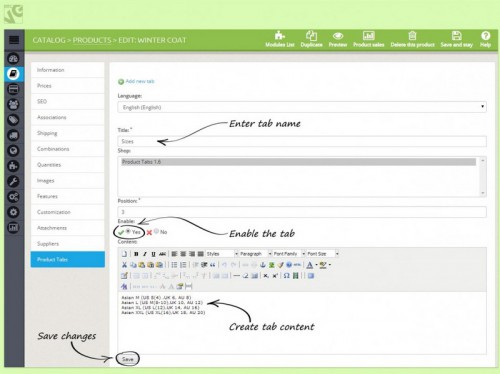Open the Product sales chart icon
Viewport: 500px width, 374px height.
coord(368,35)
